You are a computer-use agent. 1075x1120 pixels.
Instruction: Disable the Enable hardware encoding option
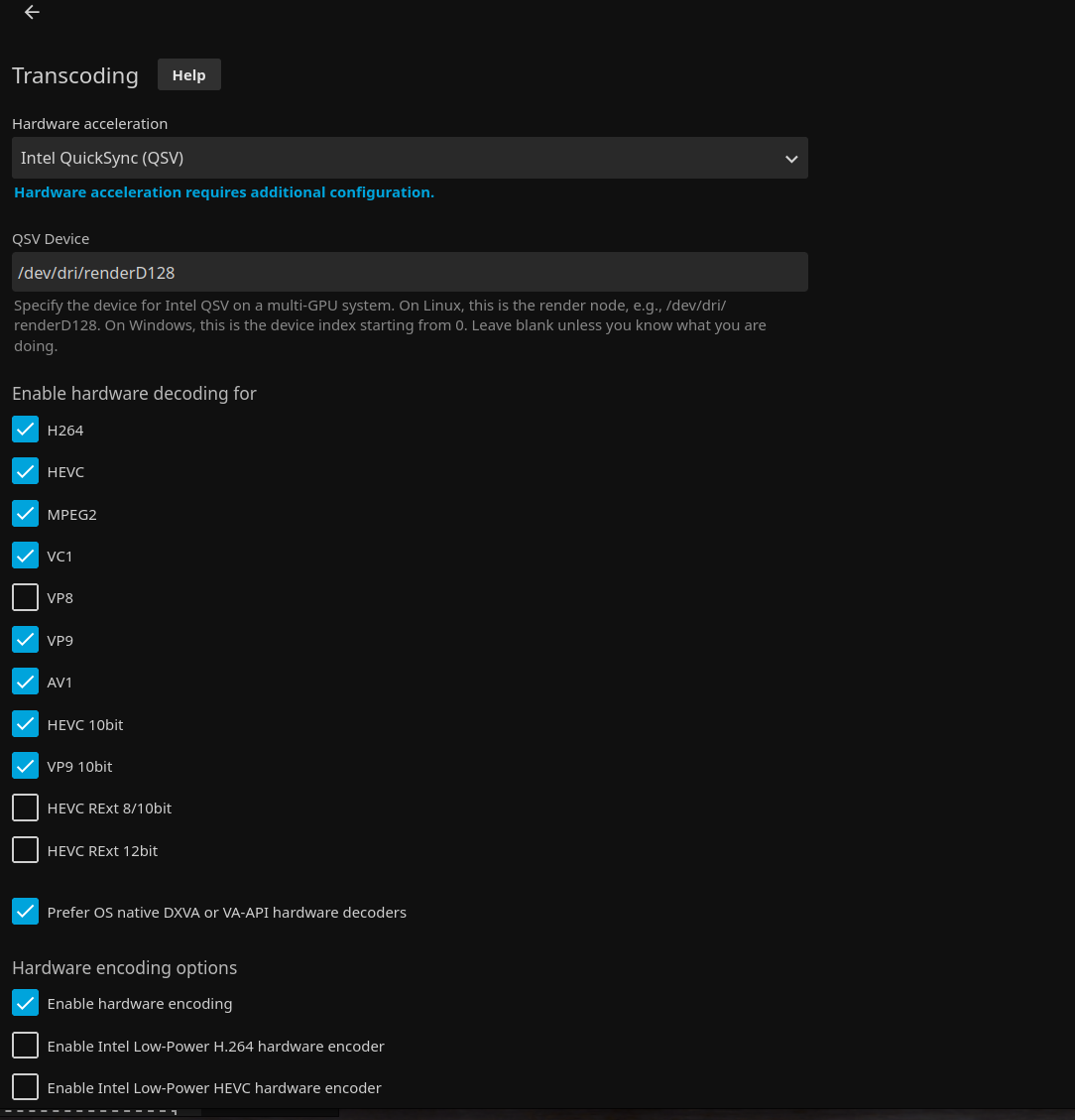pyautogui.click(x=26, y=1003)
